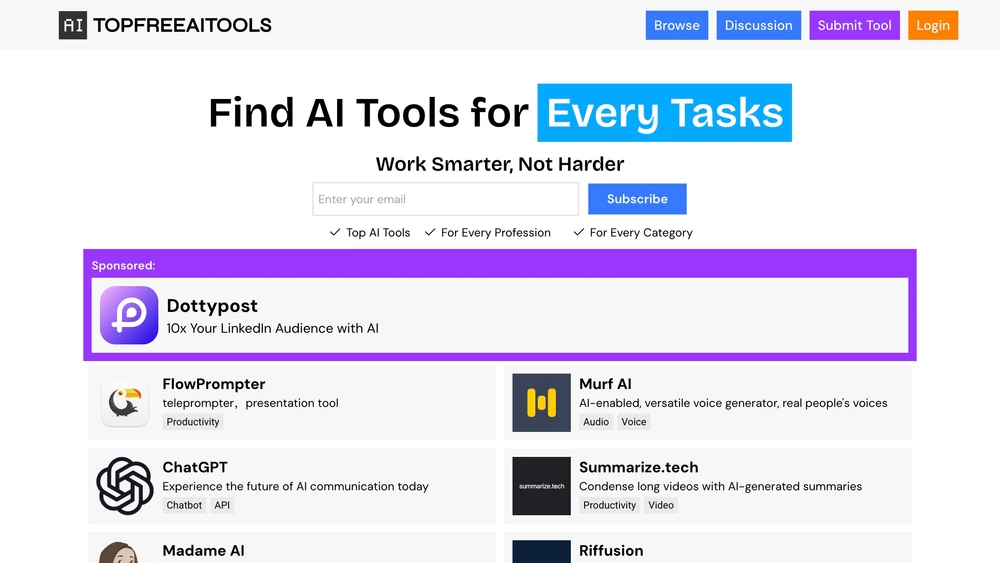The width and height of the screenshot is (1000, 563).
Task: Click Murf AI's voice generator description
Action: click(x=733, y=403)
